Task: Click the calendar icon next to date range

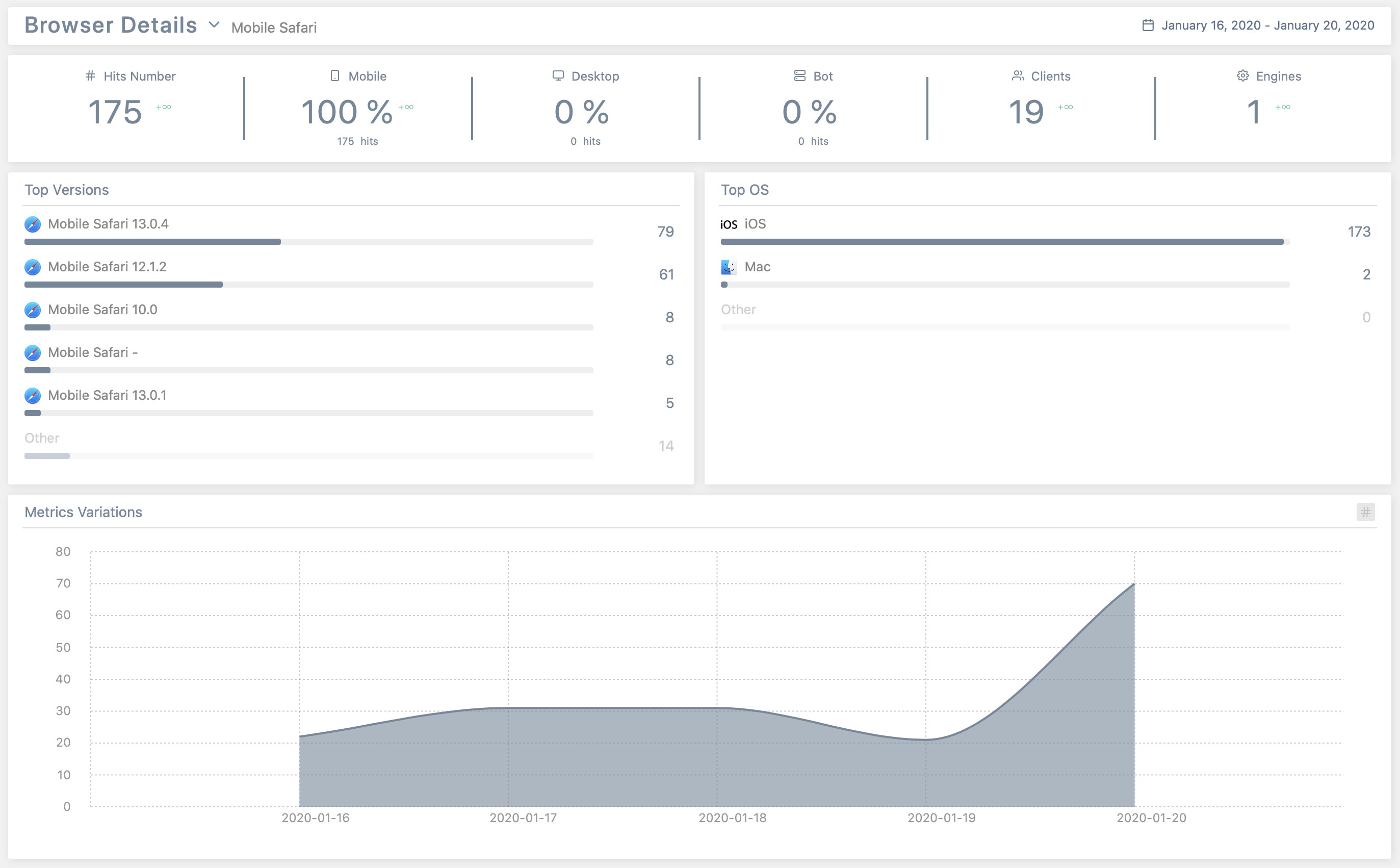Action: [x=1148, y=25]
